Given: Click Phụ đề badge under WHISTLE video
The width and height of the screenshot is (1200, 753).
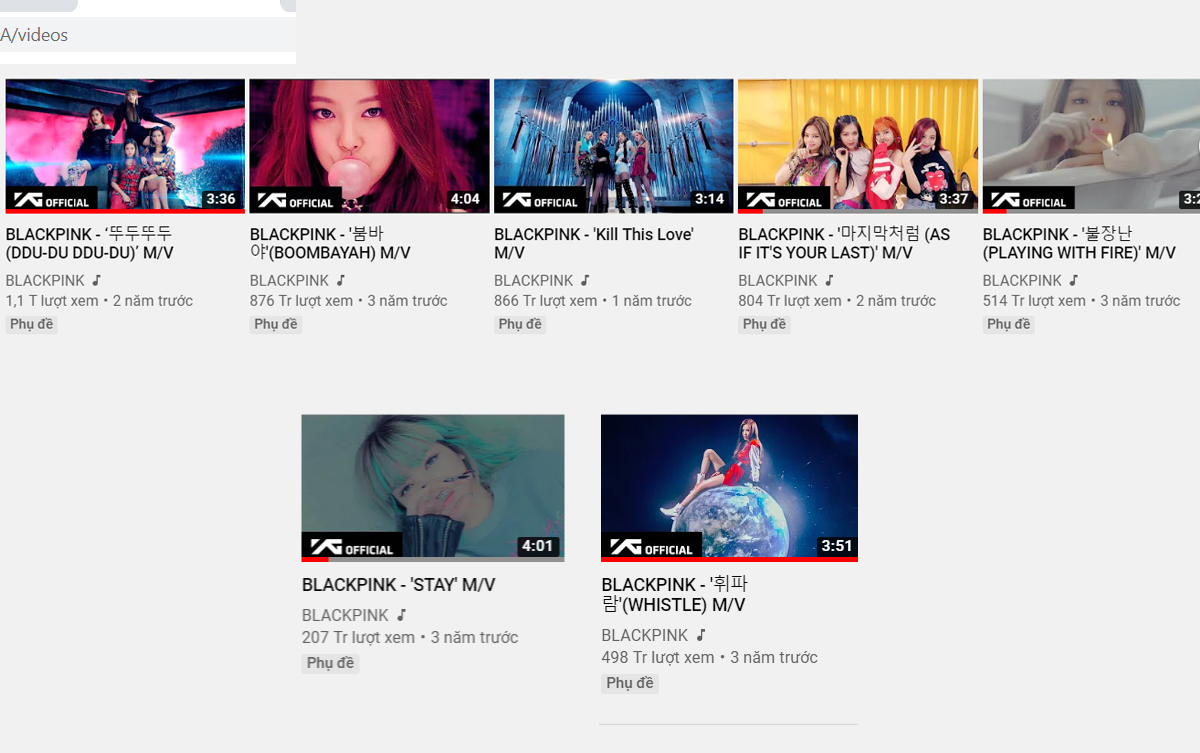Looking at the screenshot, I should tap(630, 683).
